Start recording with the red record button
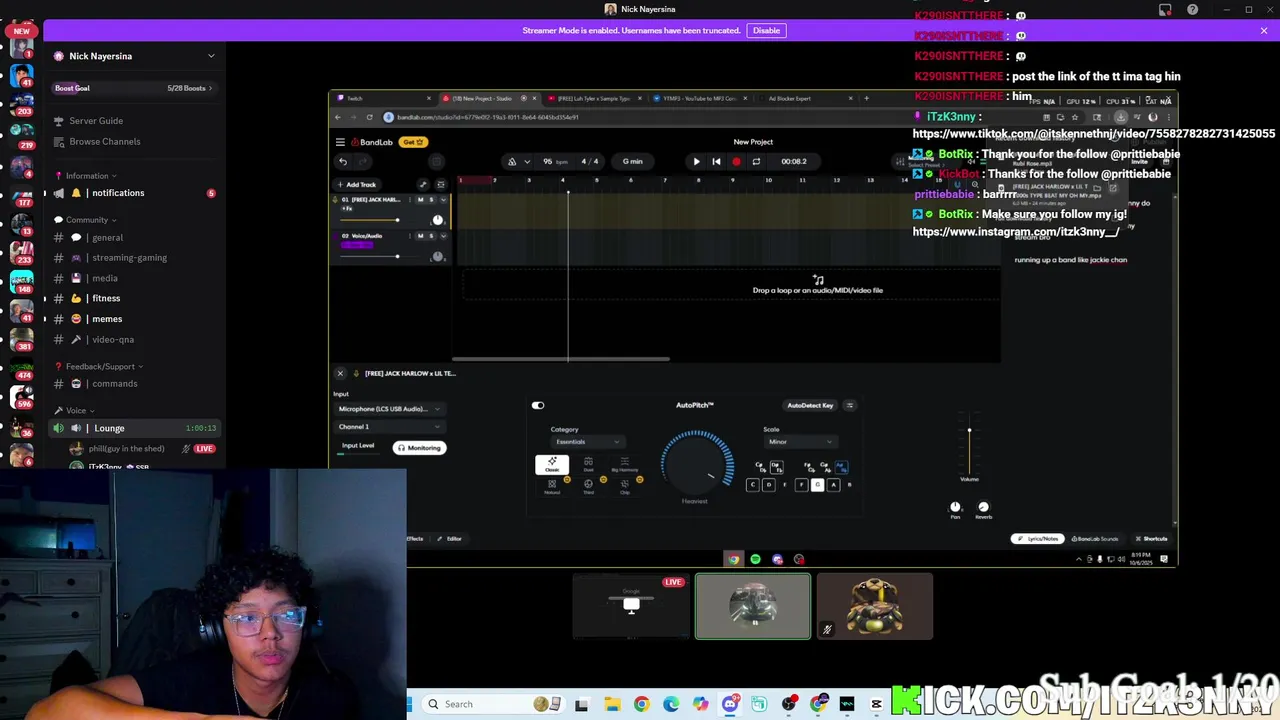Viewport: 1280px width, 720px height. [737, 161]
